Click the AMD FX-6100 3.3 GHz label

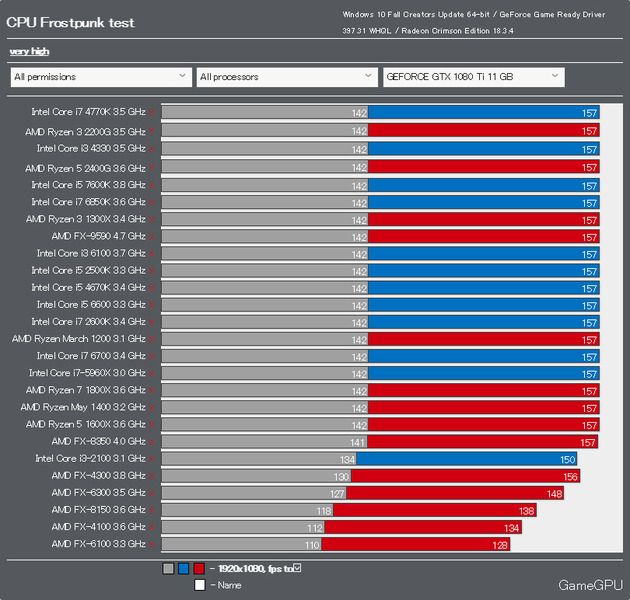tap(98, 544)
